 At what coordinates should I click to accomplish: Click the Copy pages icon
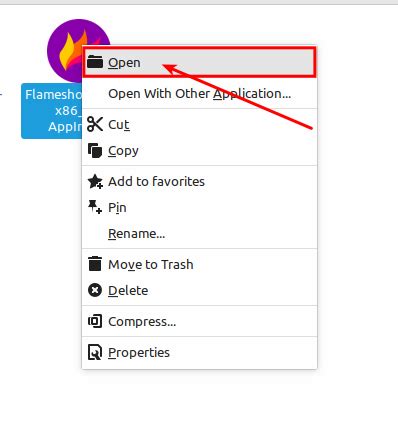[95, 151]
